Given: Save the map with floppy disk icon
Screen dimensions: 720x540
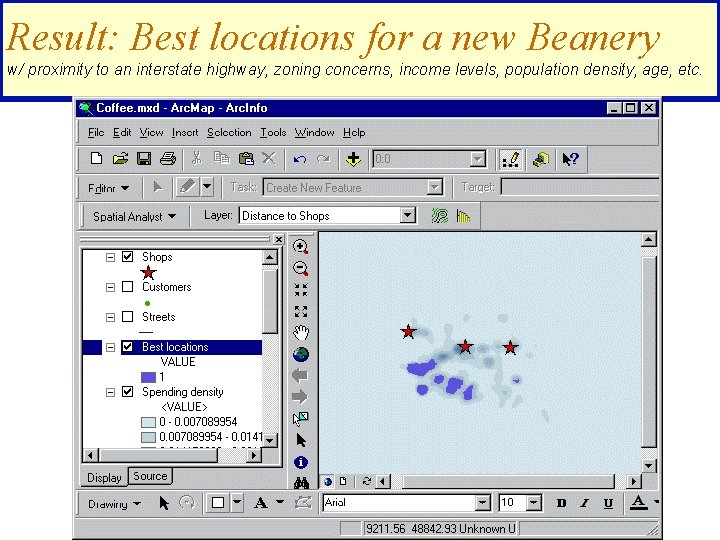Looking at the screenshot, I should (144, 159).
